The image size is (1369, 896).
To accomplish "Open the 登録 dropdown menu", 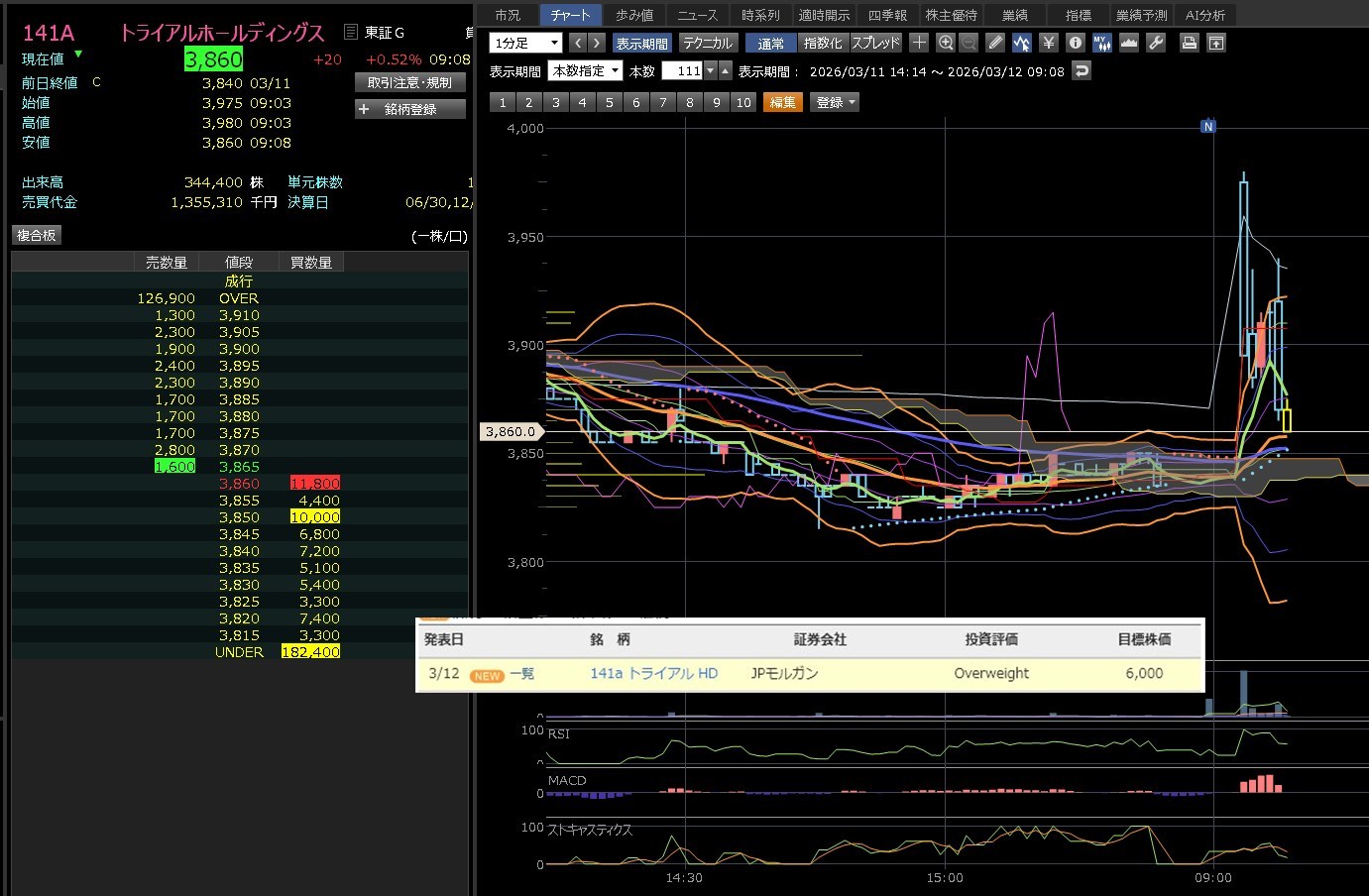I will 835,102.
